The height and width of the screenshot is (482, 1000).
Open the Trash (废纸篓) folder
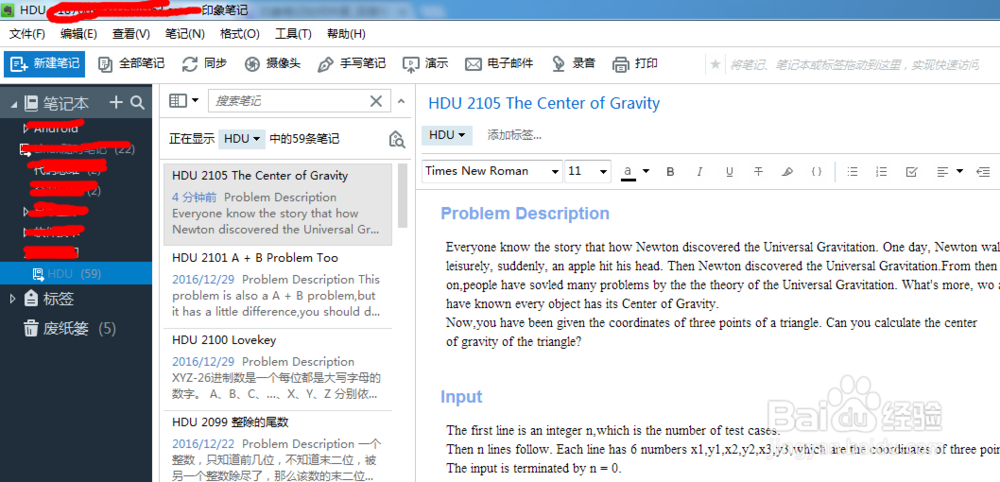70,329
